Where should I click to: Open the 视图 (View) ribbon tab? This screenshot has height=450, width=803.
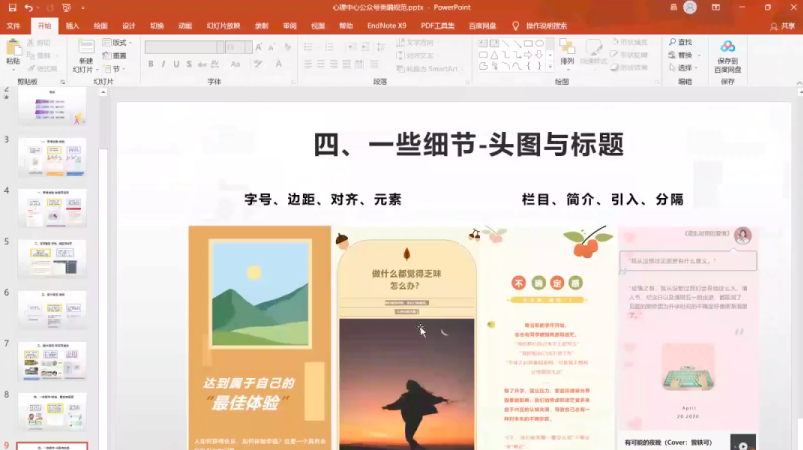318,26
